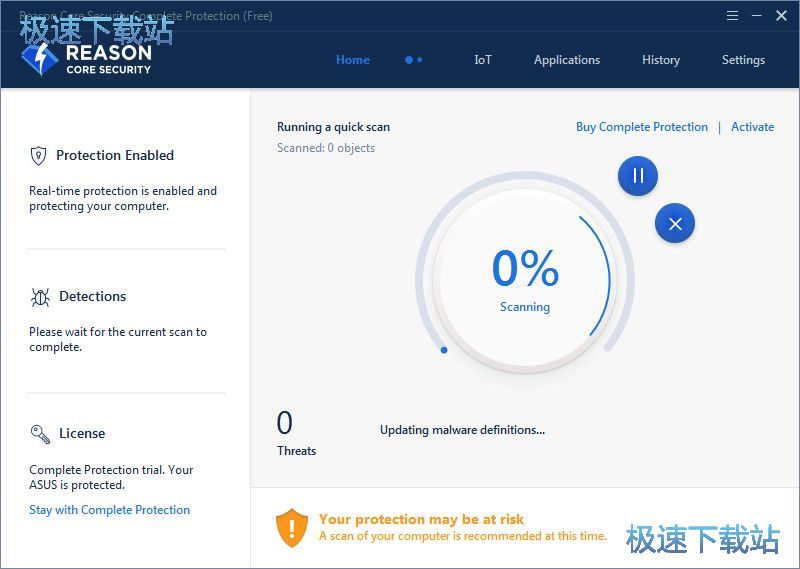Open the hamburger menu icon

click(x=732, y=16)
